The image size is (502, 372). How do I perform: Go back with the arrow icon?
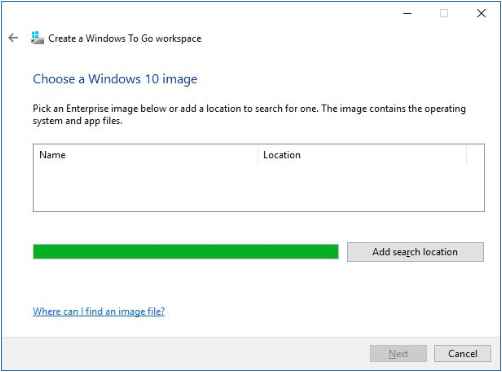[13, 38]
